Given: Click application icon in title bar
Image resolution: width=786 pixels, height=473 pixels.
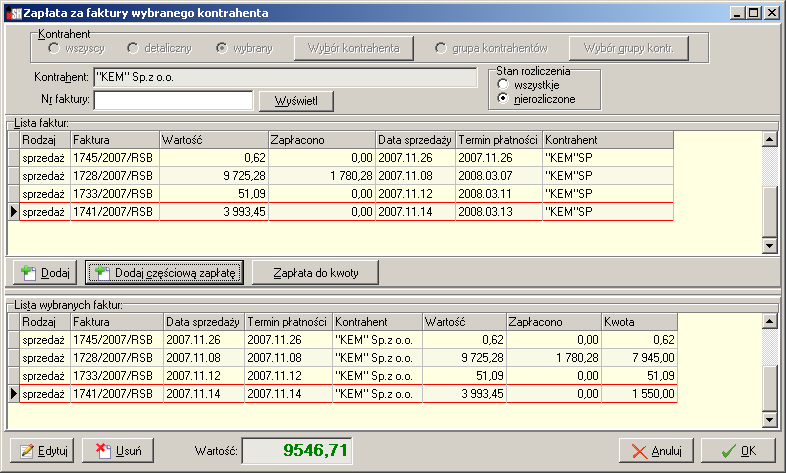Looking at the screenshot, I should point(13,13).
